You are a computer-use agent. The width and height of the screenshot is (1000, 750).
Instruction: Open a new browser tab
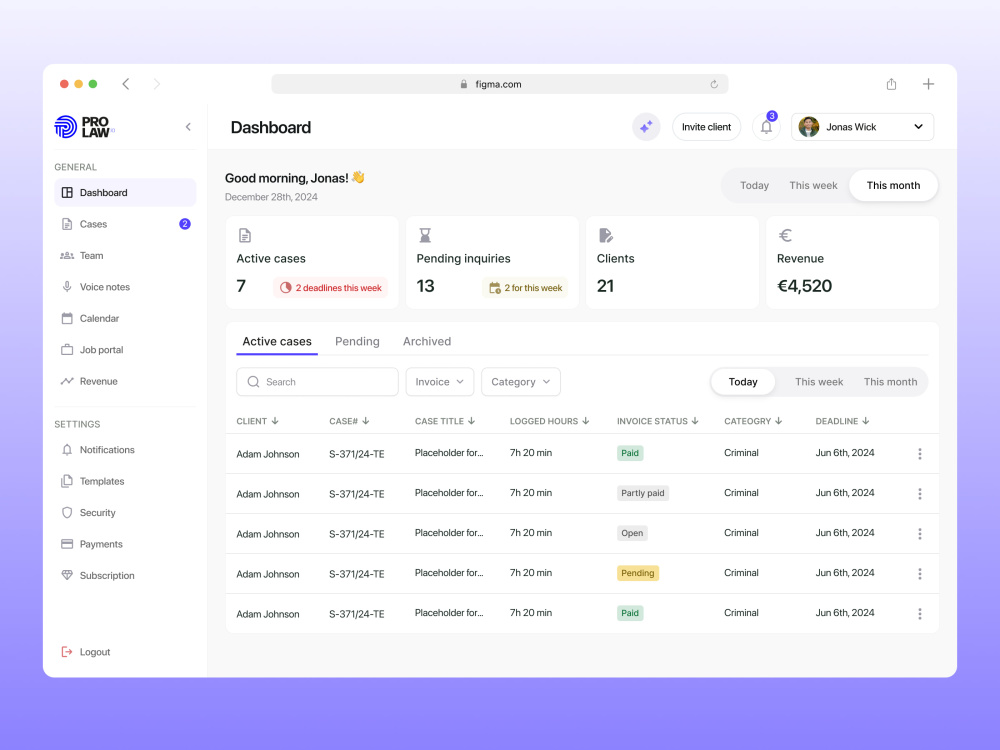pyautogui.click(x=929, y=84)
